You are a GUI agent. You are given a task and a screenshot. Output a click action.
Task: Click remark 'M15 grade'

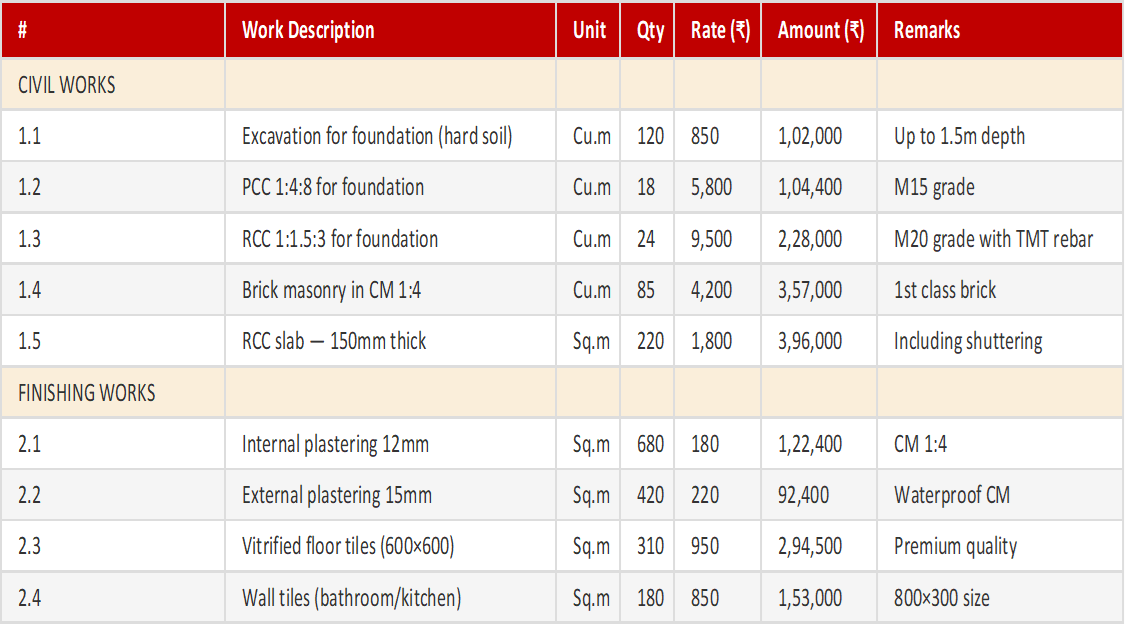pyautogui.click(x=933, y=187)
